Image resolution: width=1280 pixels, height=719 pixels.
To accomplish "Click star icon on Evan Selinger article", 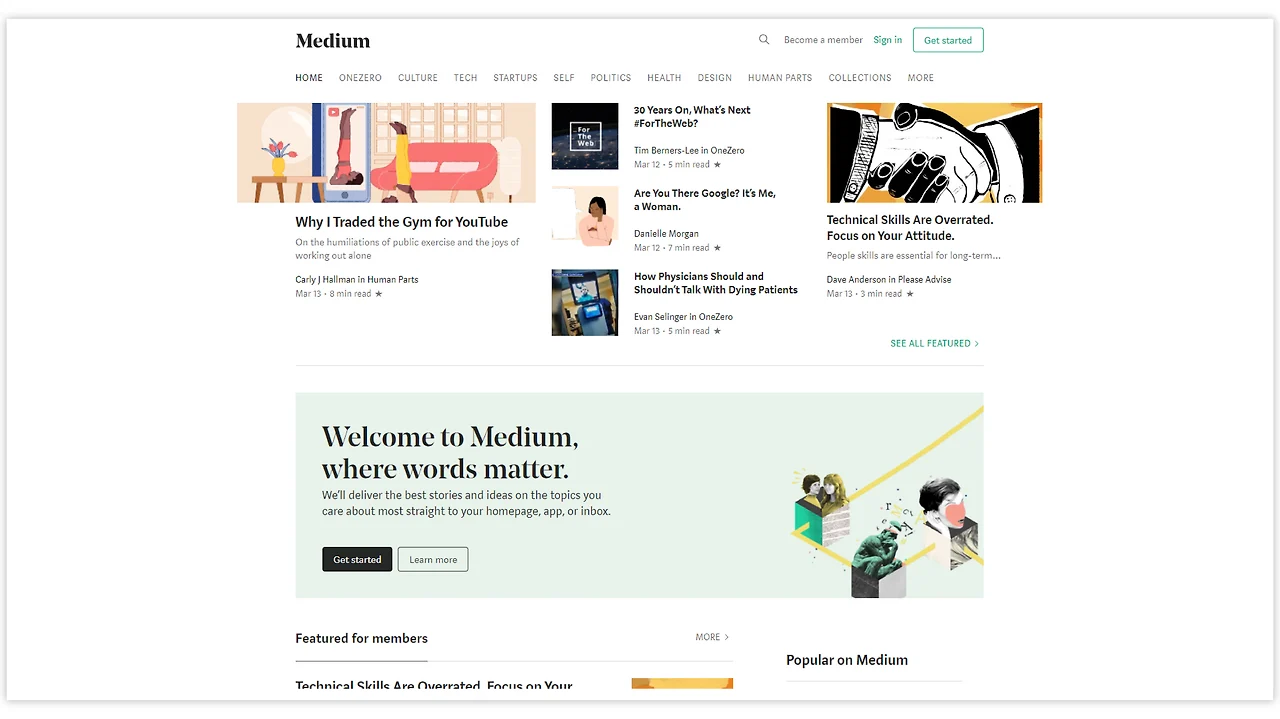I will 717,330.
